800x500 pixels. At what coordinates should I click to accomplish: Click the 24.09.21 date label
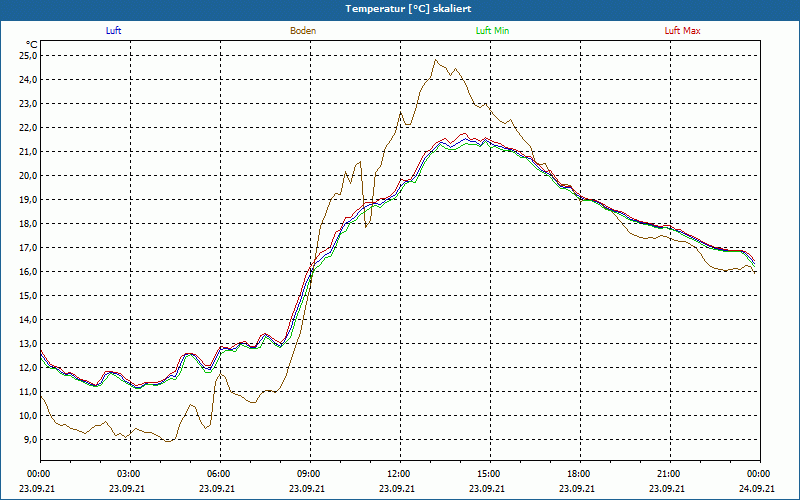point(757,488)
